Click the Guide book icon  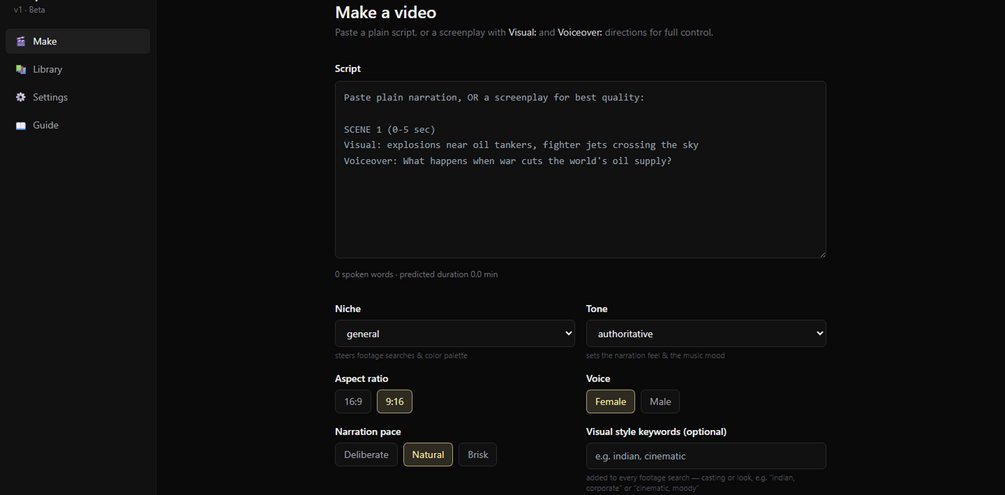click(21, 126)
